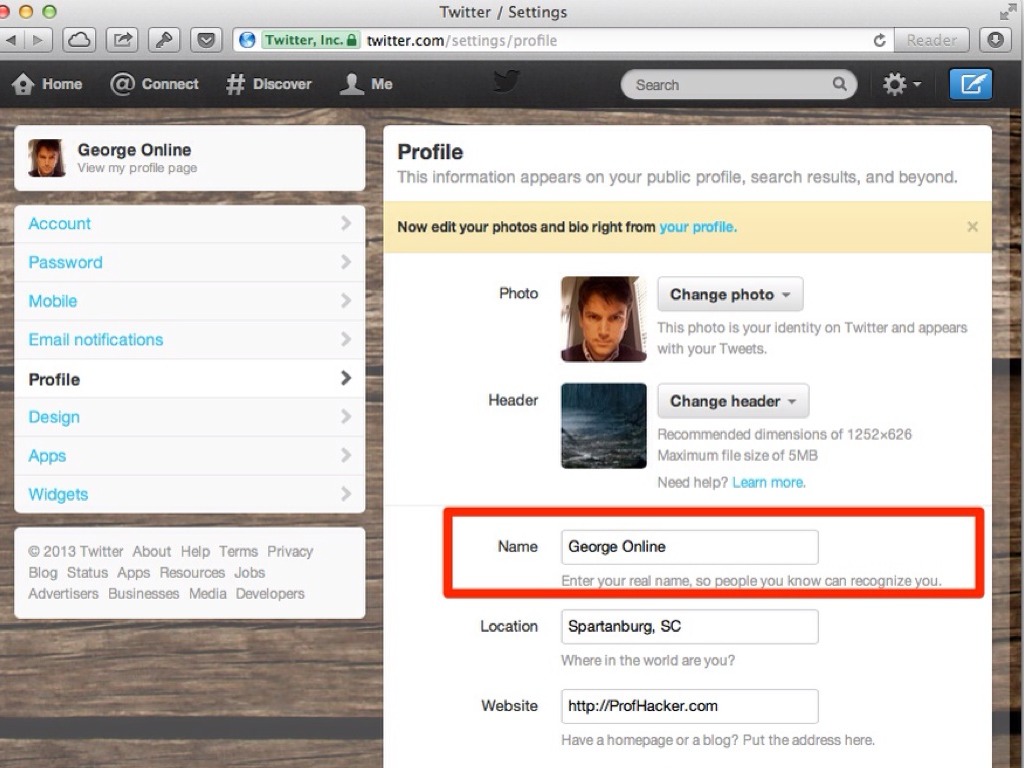Follow the 'your profile' link
Viewport: 1024px width, 768px height.
tap(697, 227)
